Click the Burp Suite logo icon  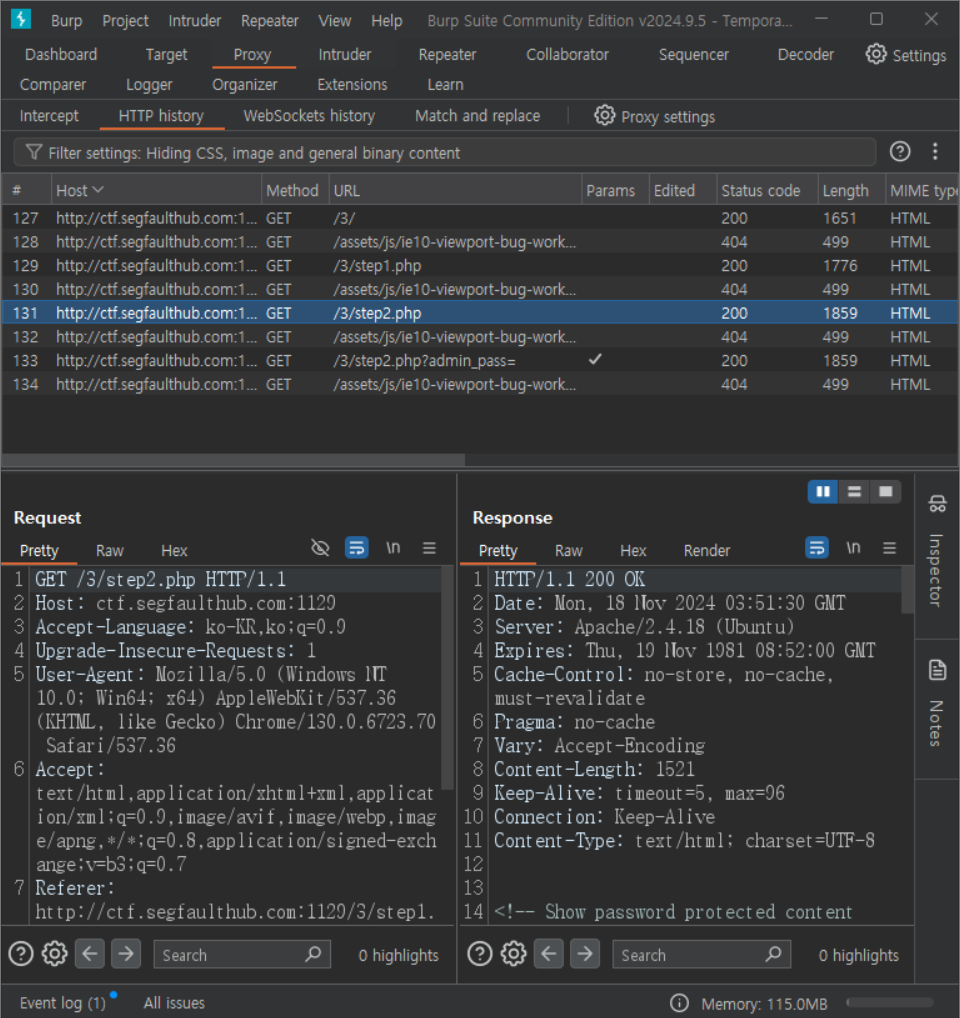[x=21, y=19]
